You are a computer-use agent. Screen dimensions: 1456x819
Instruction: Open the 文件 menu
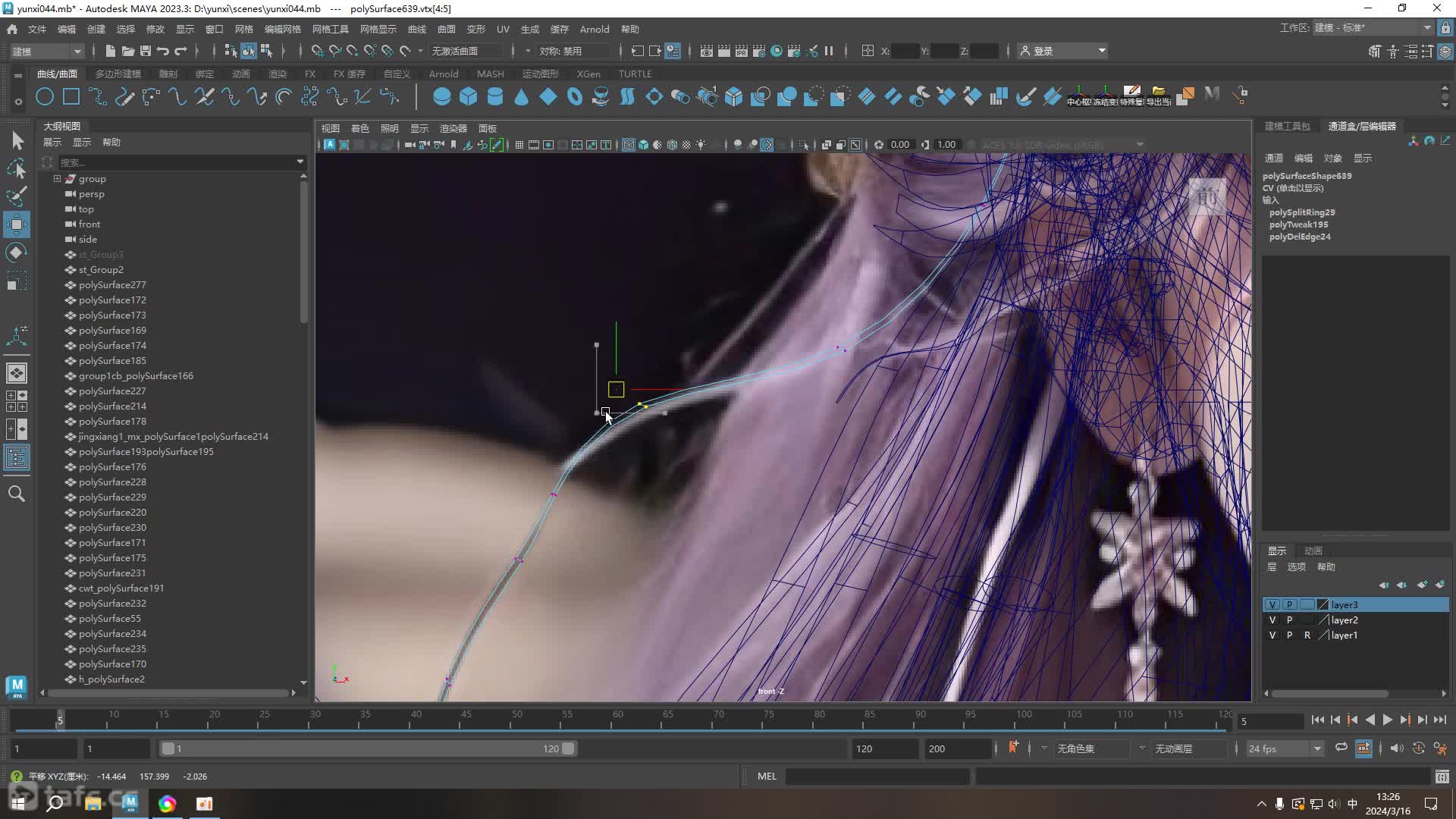(37, 29)
